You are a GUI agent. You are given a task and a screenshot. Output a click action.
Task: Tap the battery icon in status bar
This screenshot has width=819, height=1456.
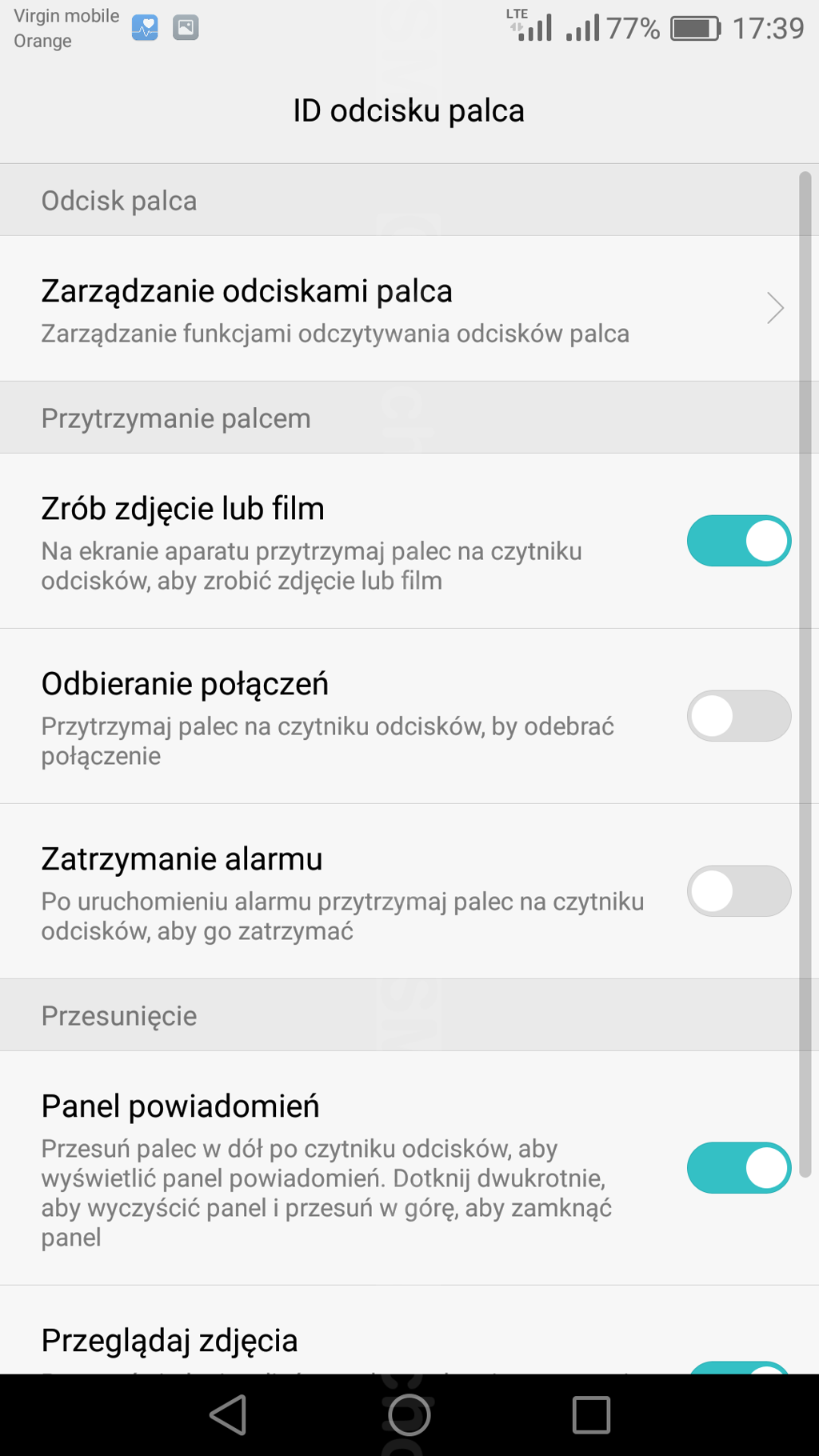pos(695,29)
